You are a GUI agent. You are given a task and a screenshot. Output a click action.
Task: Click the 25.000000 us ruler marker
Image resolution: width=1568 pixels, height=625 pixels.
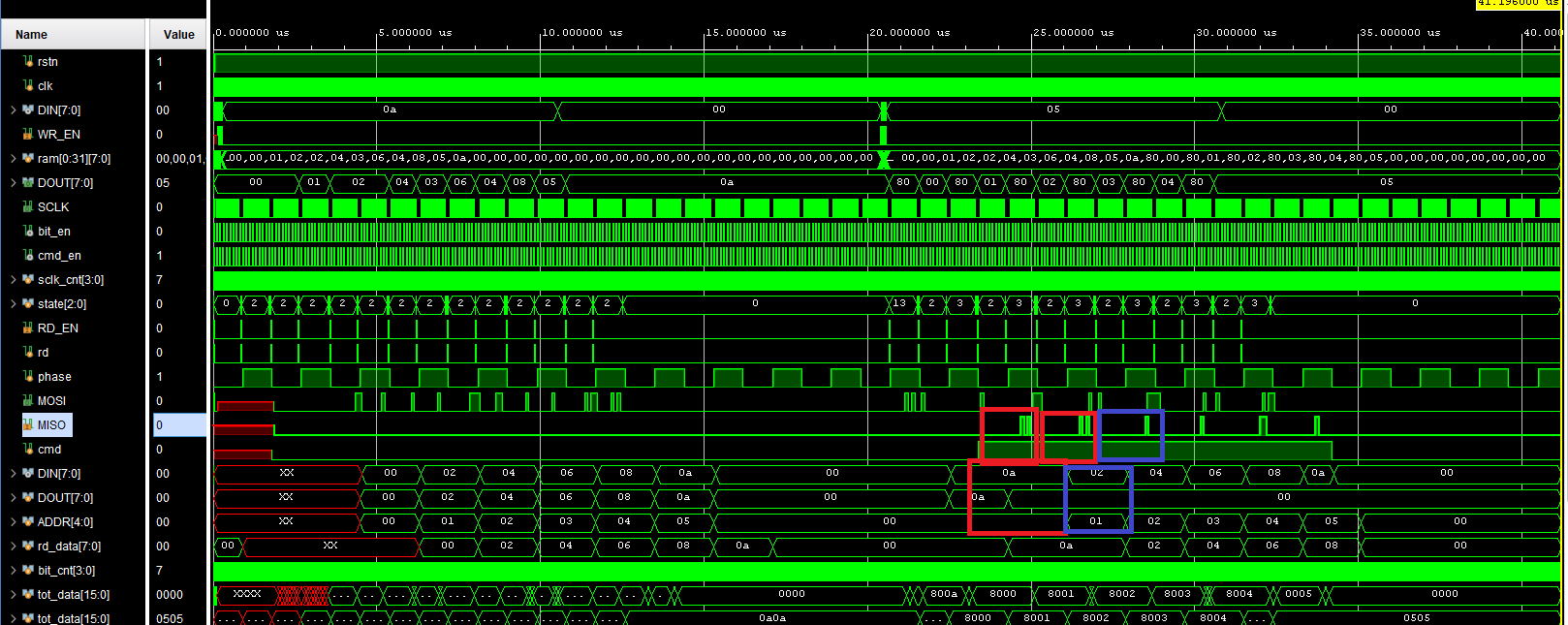pos(1073,32)
